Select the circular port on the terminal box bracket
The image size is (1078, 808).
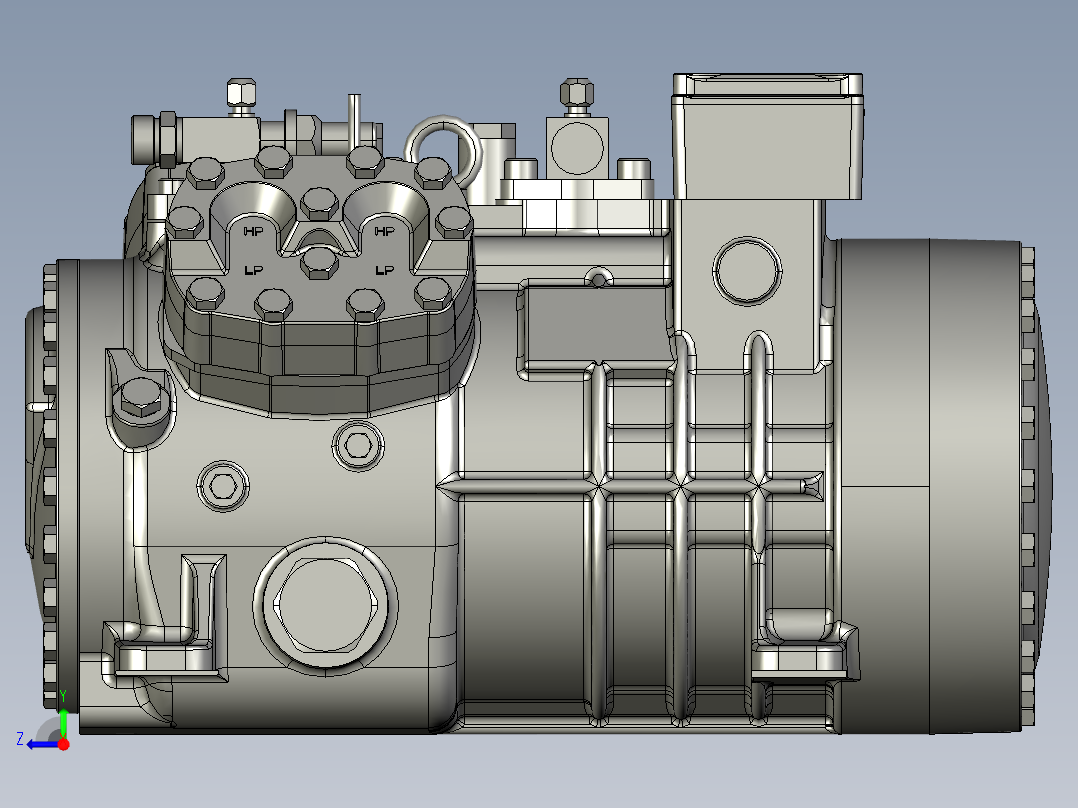coord(747,271)
